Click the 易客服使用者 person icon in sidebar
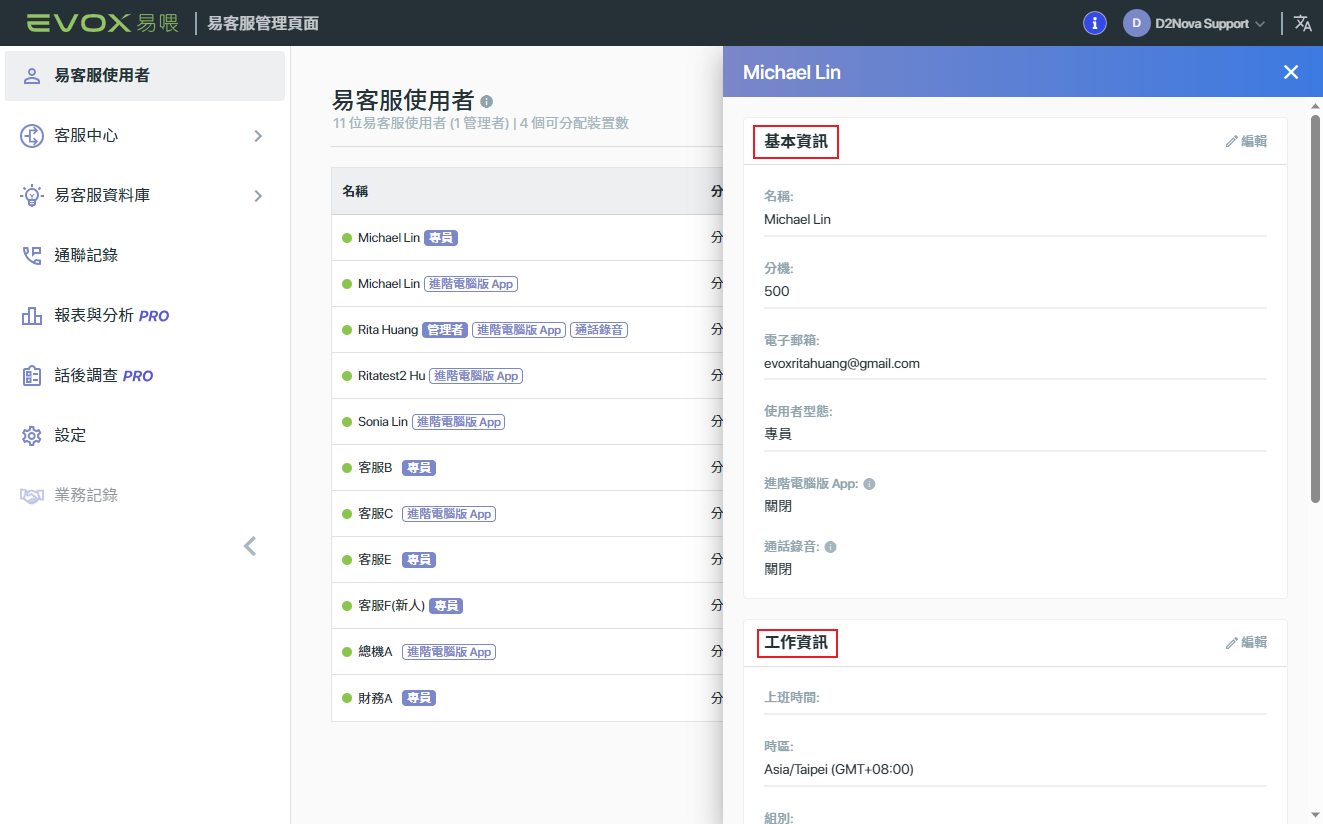1323x824 pixels. tap(32, 75)
